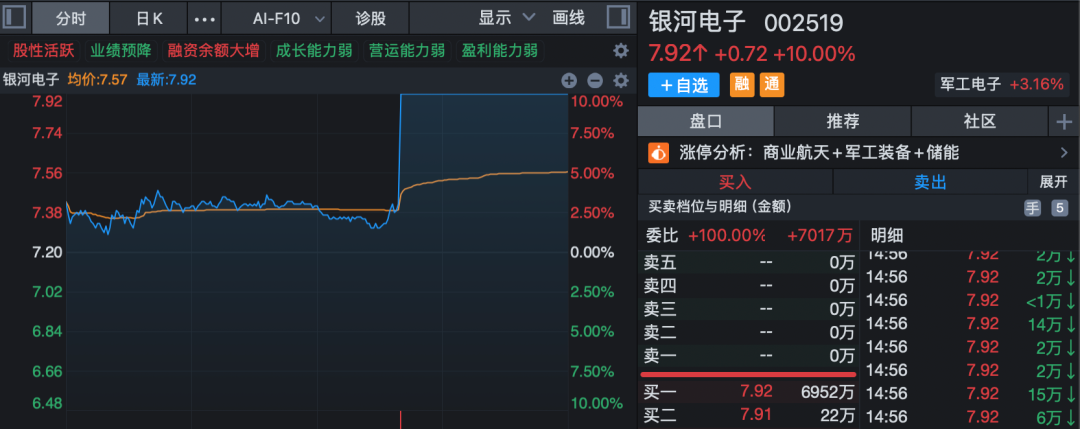Open chart settings gear beside zoom icons
Screen dimensions: 1080x429
[620, 81]
